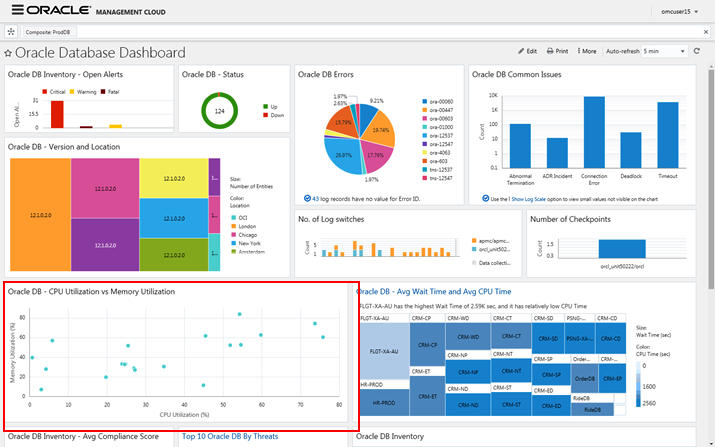
Task: Click the Critical alerts red bar
Action: (x=57, y=114)
